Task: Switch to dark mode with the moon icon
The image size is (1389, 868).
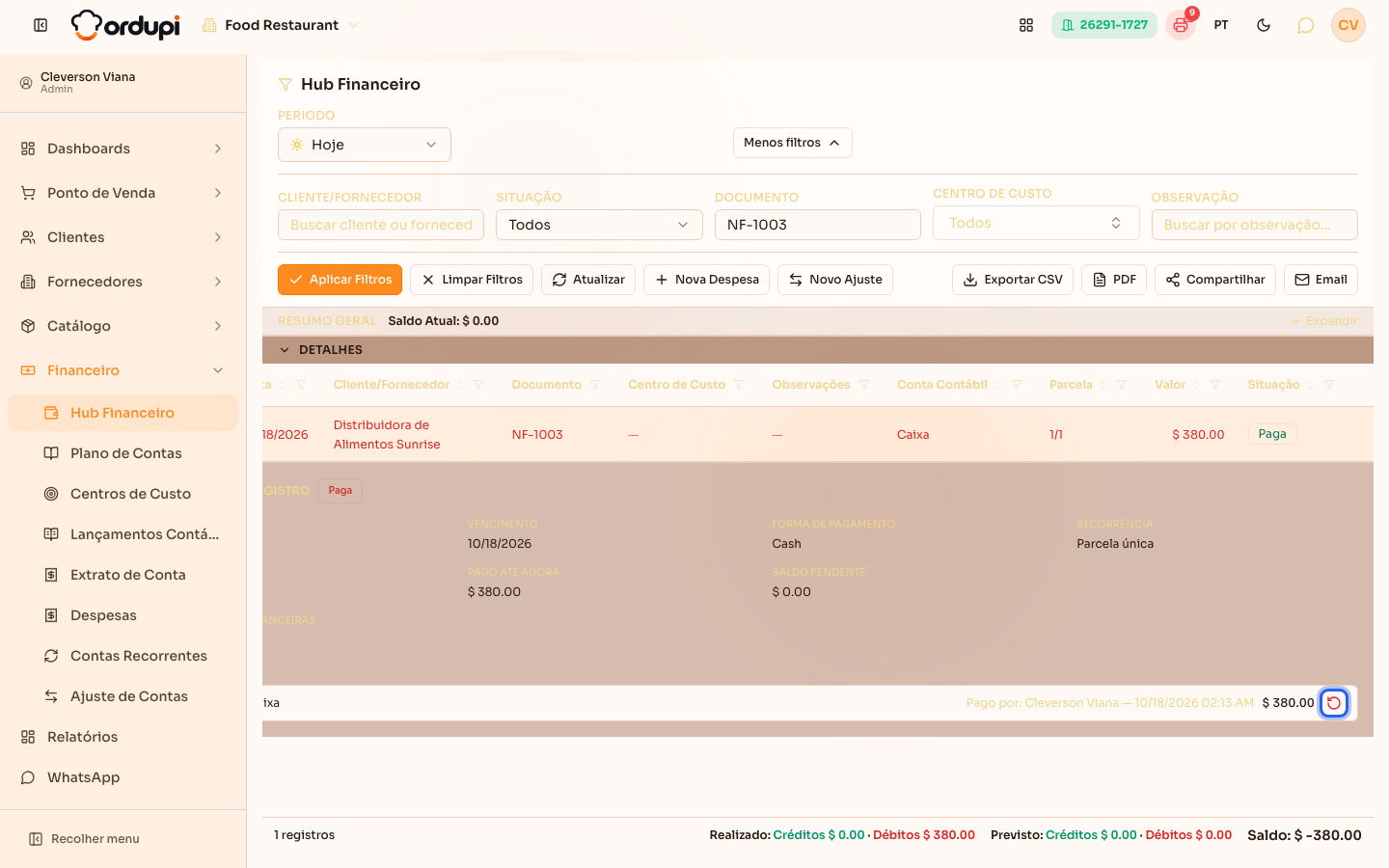Action: pyautogui.click(x=1264, y=25)
